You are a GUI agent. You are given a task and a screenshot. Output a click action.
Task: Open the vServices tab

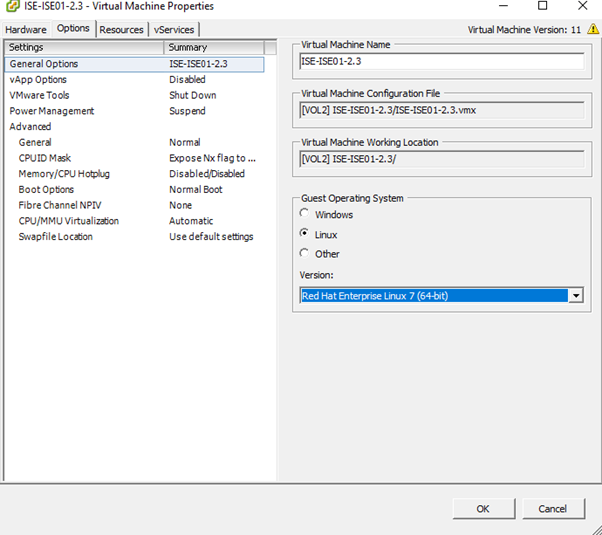pyautogui.click(x=174, y=30)
